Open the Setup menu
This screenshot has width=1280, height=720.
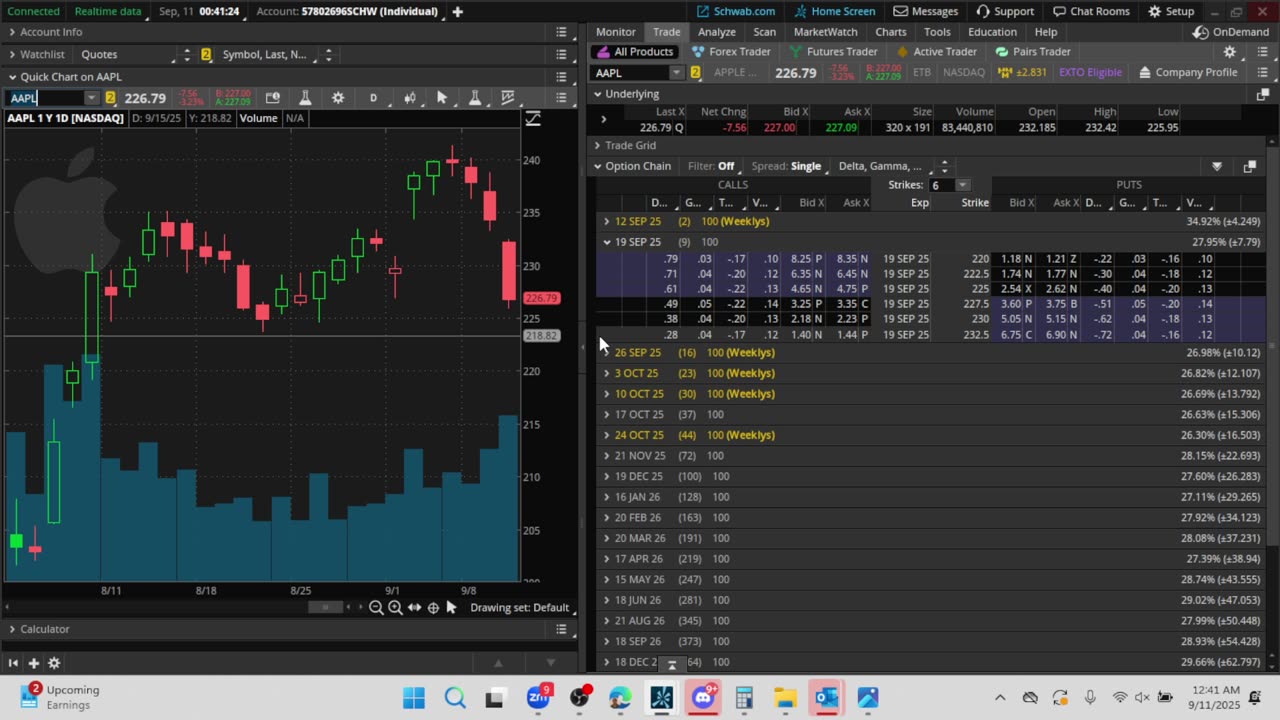coord(1171,12)
